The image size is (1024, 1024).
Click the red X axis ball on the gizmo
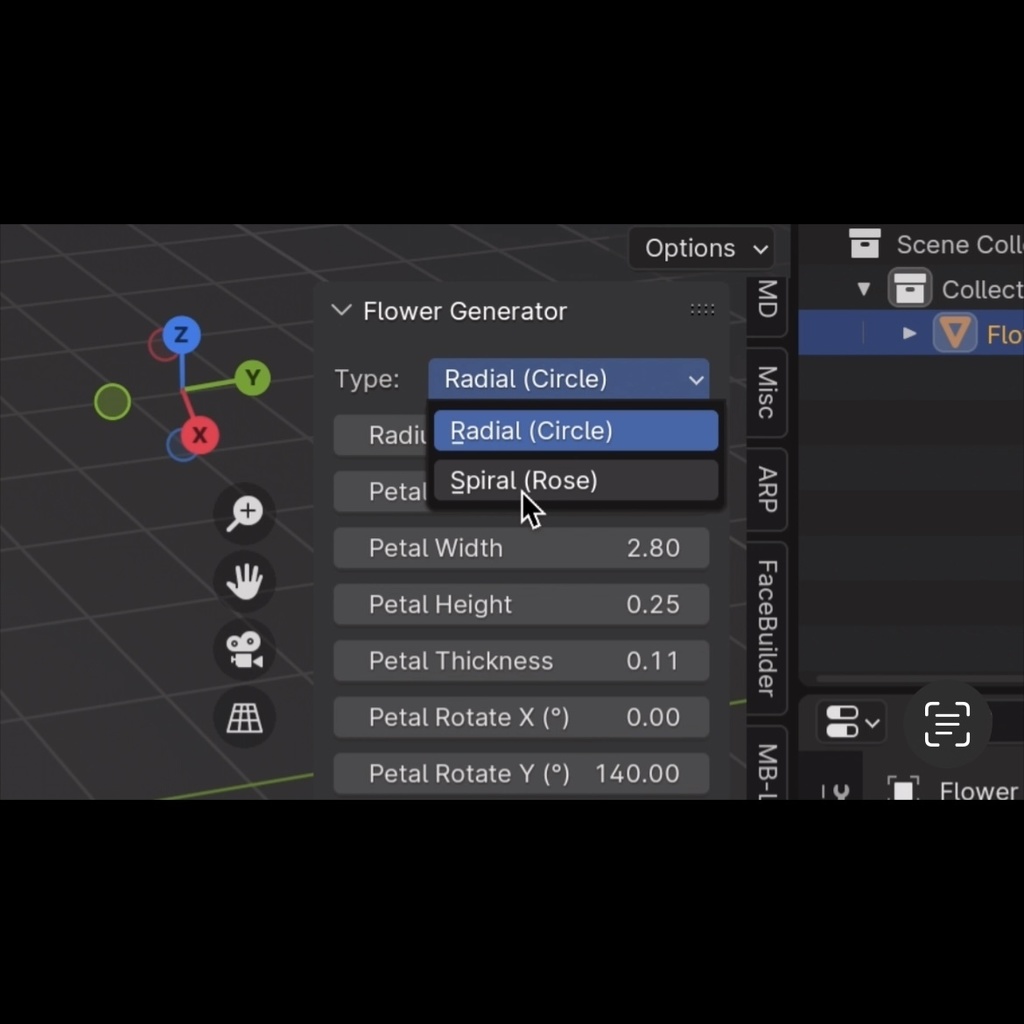(x=199, y=435)
